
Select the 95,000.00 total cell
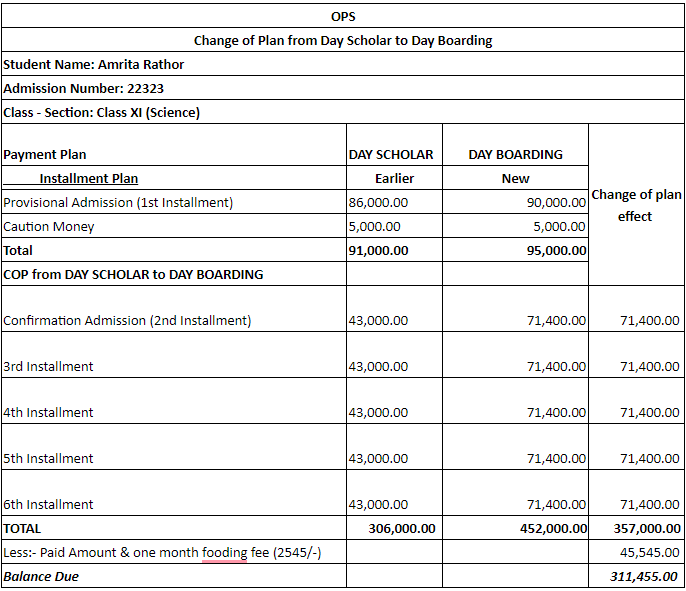(x=555, y=250)
